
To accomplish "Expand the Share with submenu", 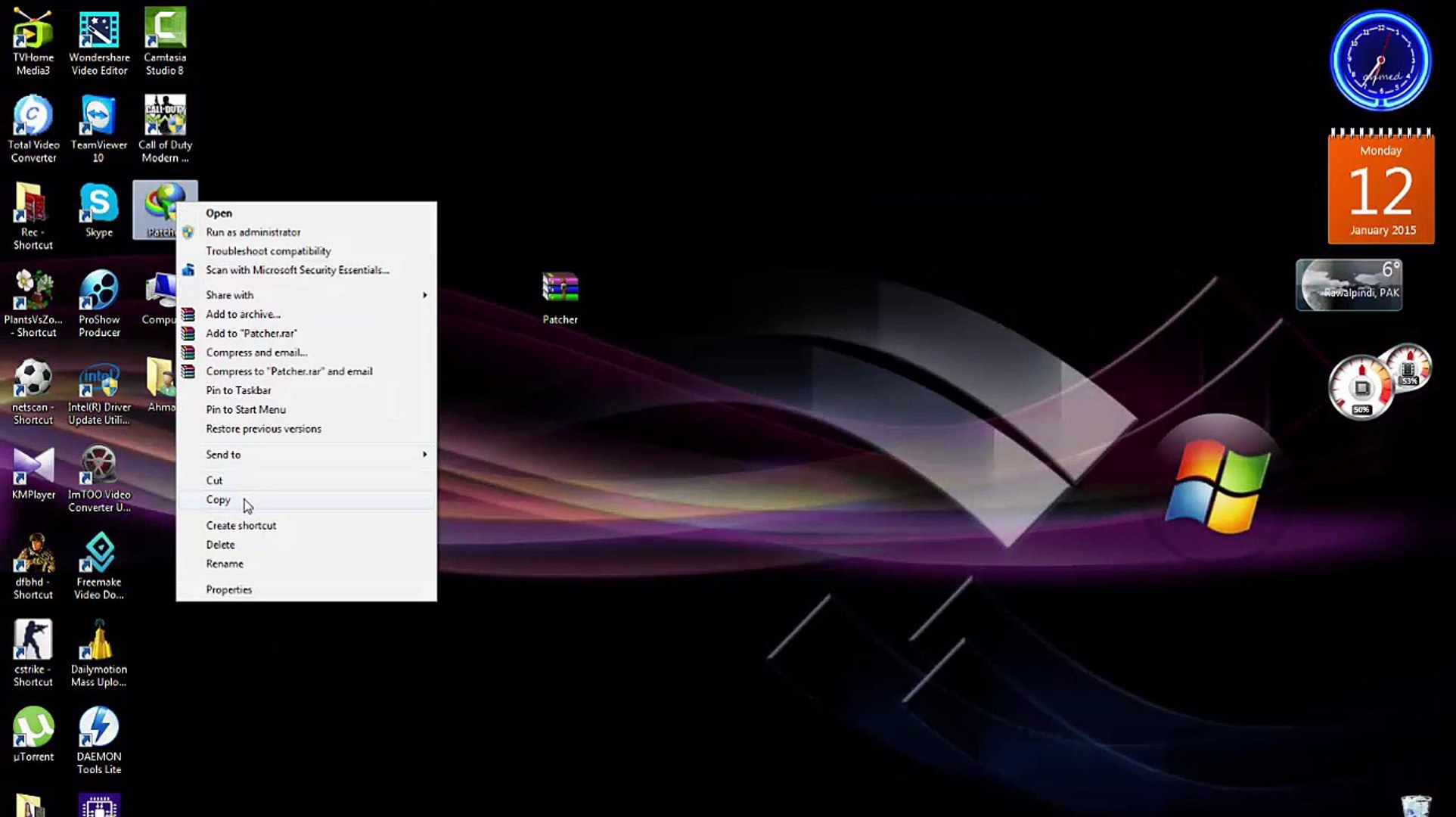I will point(306,295).
